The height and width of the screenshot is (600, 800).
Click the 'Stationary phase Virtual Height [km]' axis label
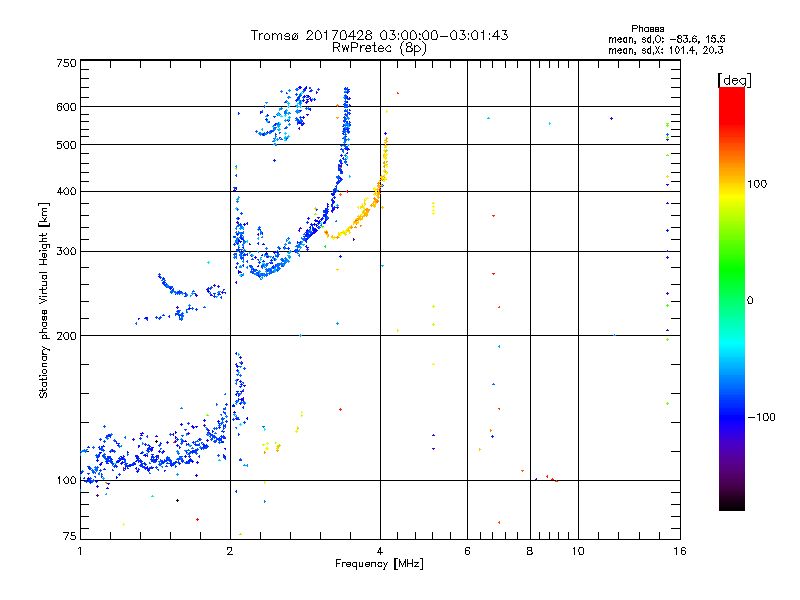(44, 300)
